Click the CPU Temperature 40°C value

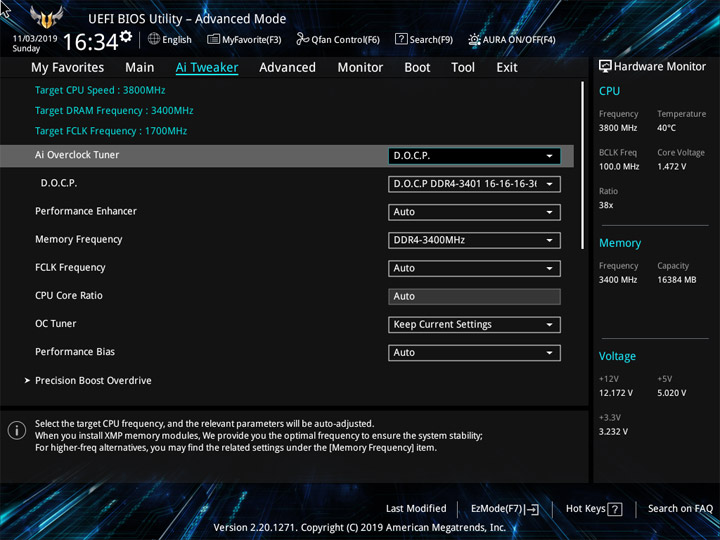point(666,128)
